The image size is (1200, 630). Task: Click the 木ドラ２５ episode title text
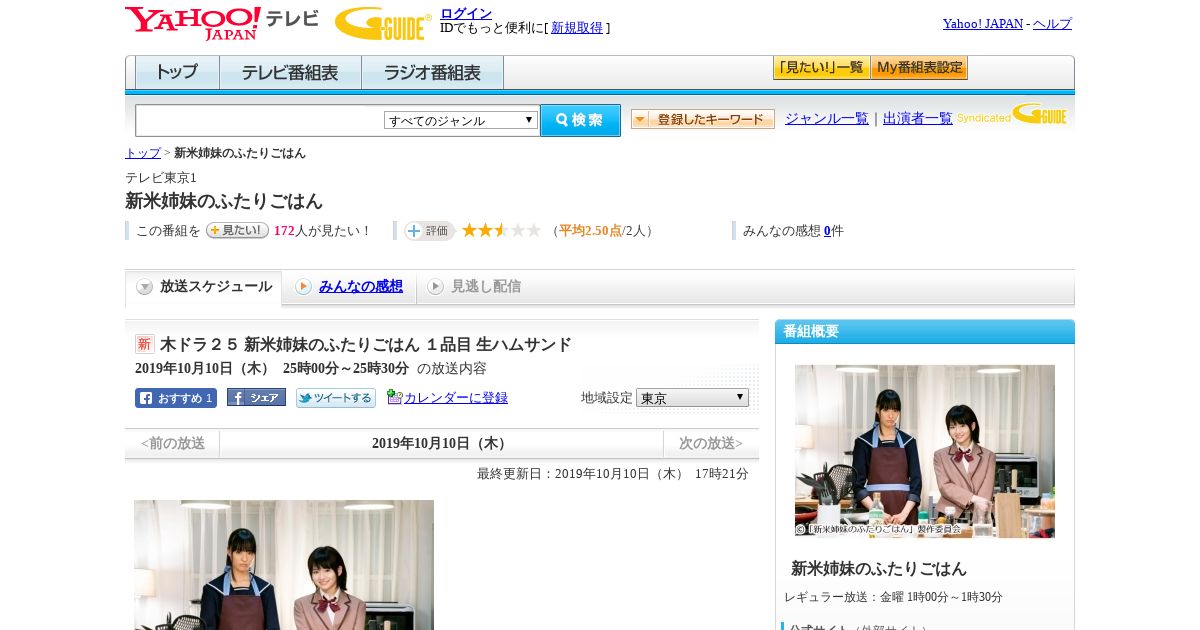(365, 344)
